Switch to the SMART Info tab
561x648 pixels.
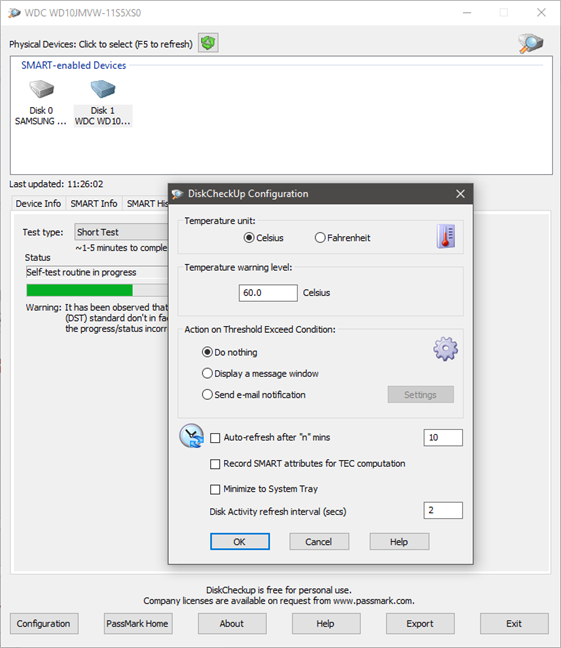(x=94, y=204)
